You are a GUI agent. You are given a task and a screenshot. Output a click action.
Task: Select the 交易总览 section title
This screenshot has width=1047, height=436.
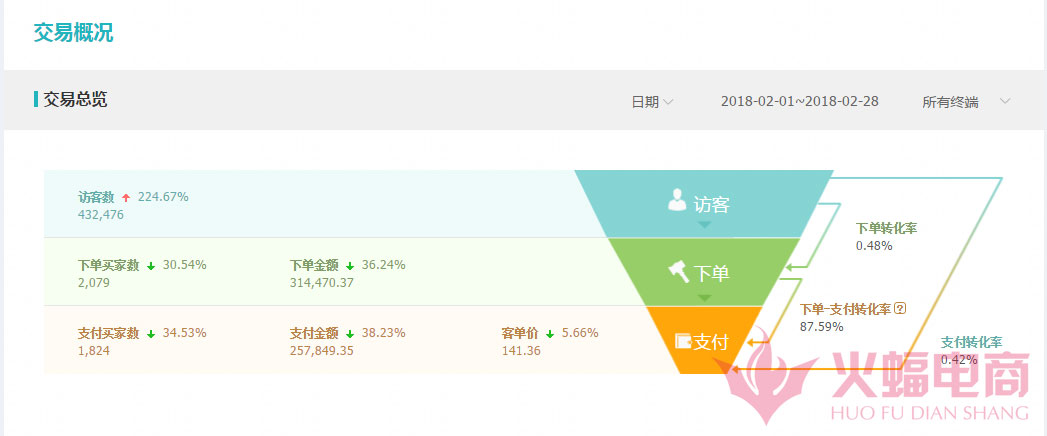tap(74, 100)
